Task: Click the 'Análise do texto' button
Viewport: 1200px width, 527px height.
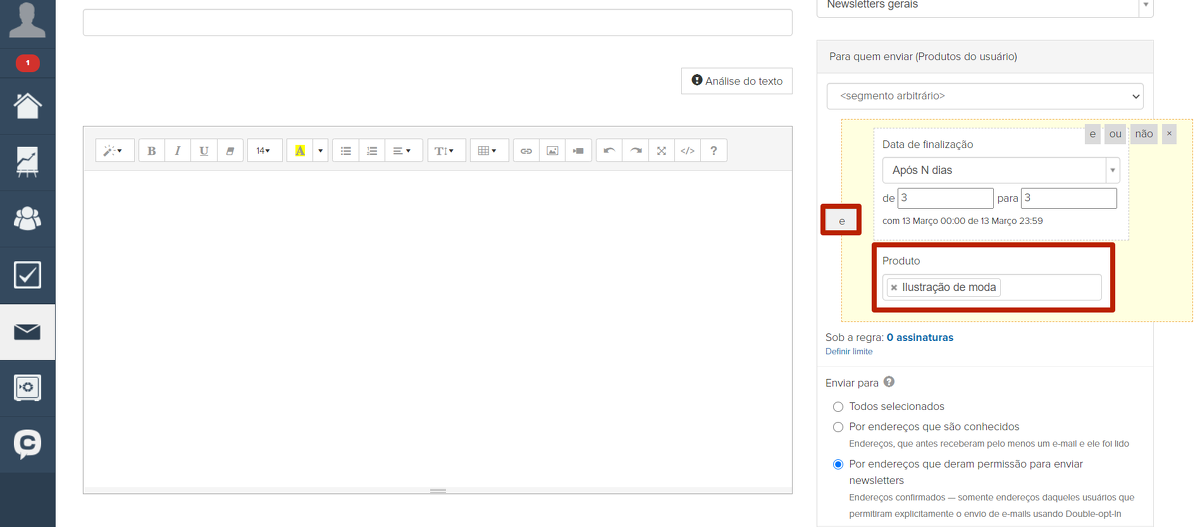Action: [x=737, y=81]
